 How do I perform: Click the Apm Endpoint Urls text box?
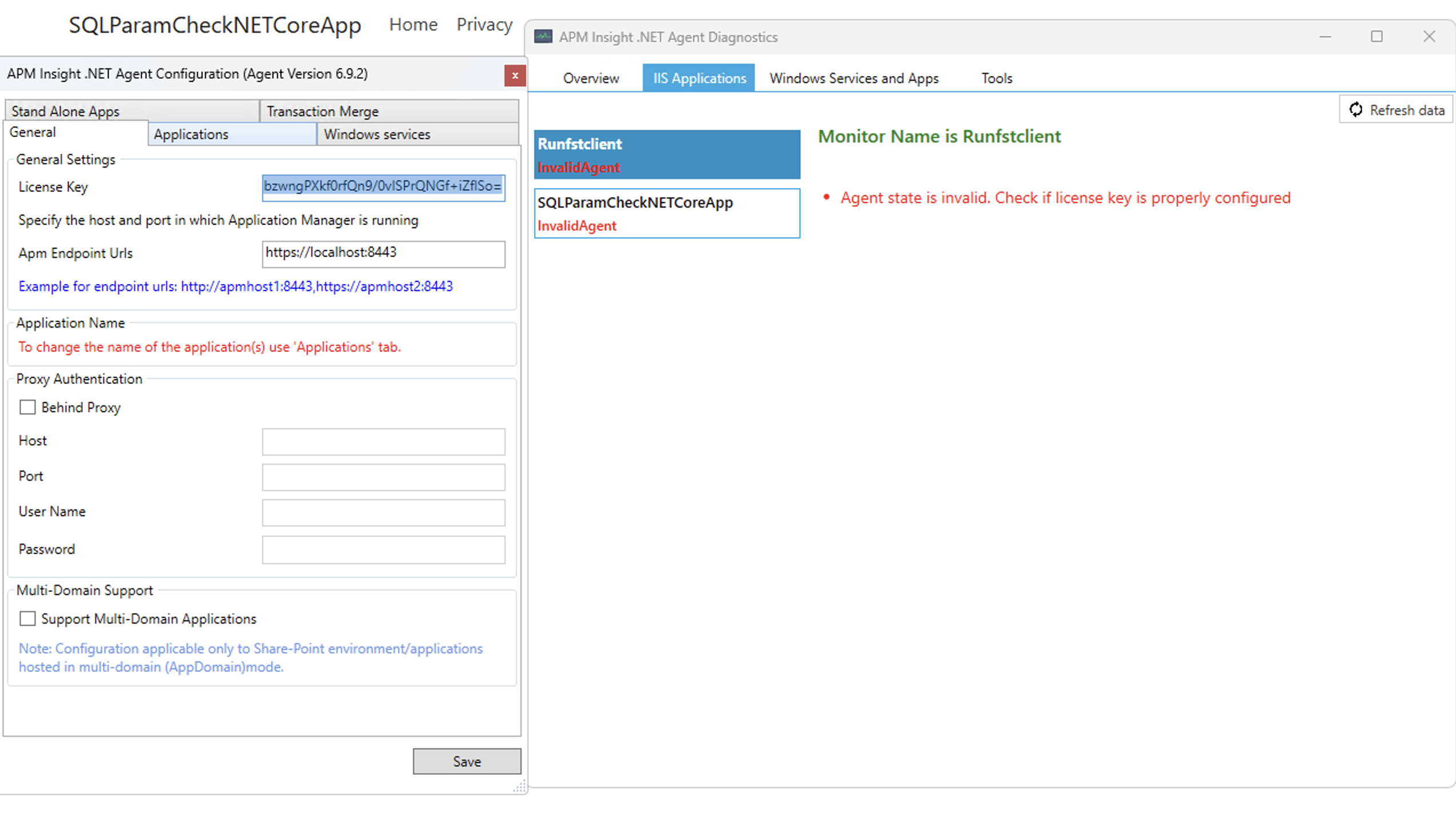coord(383,253)
